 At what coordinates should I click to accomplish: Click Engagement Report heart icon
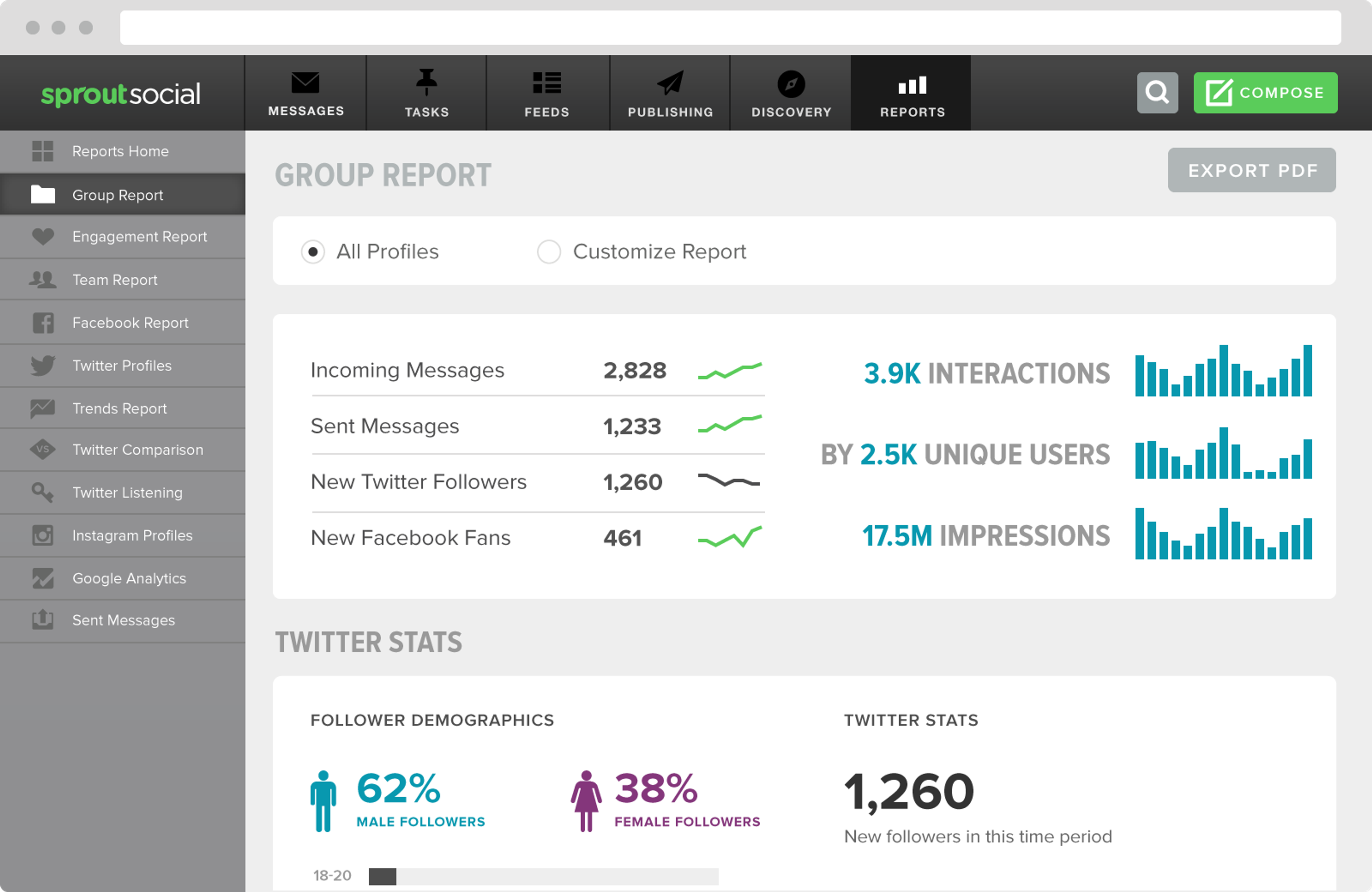click(43, 237)
